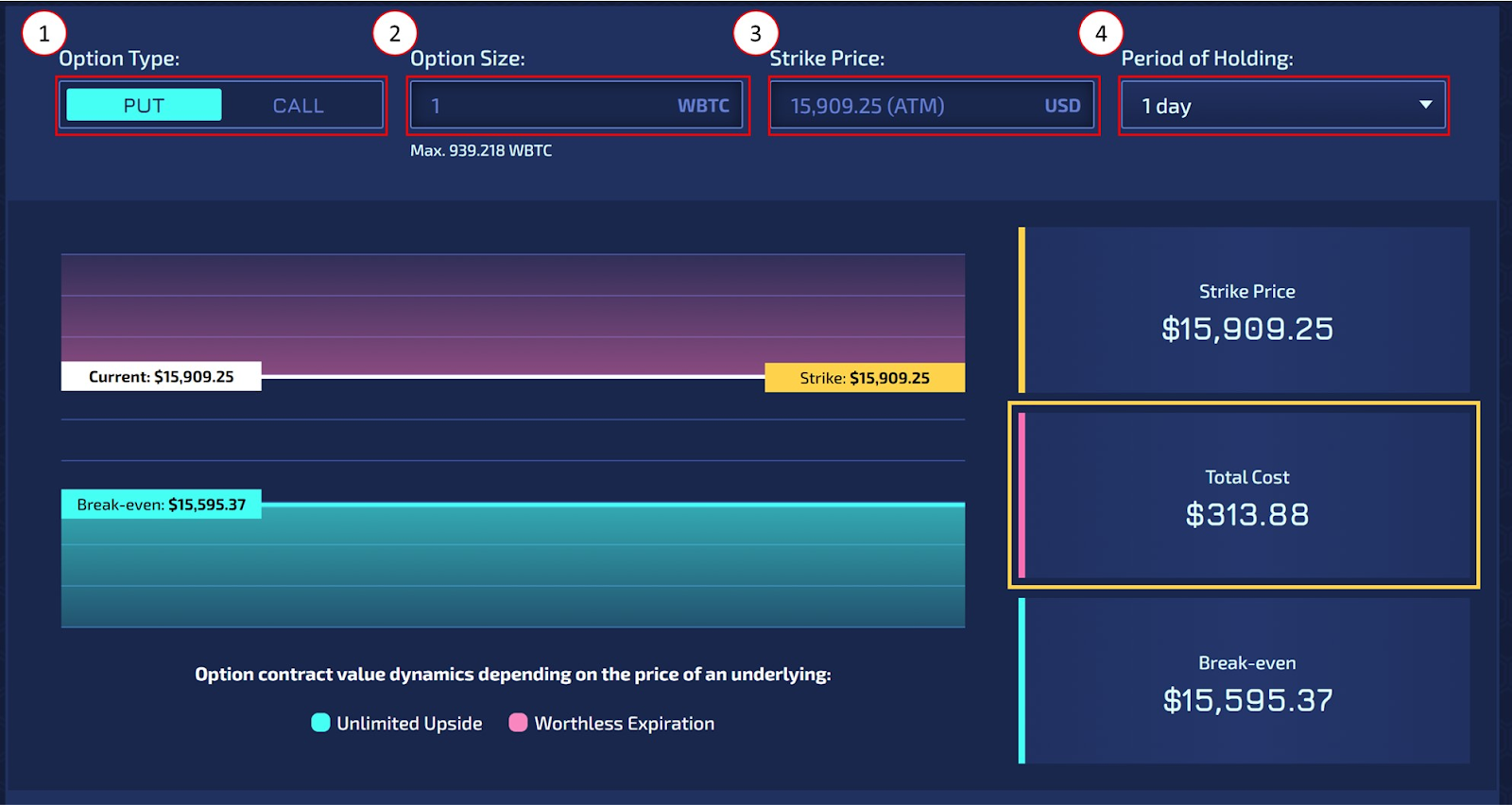Select the Break-even summary card
1512x805 pixels.
click(1245, 680)
